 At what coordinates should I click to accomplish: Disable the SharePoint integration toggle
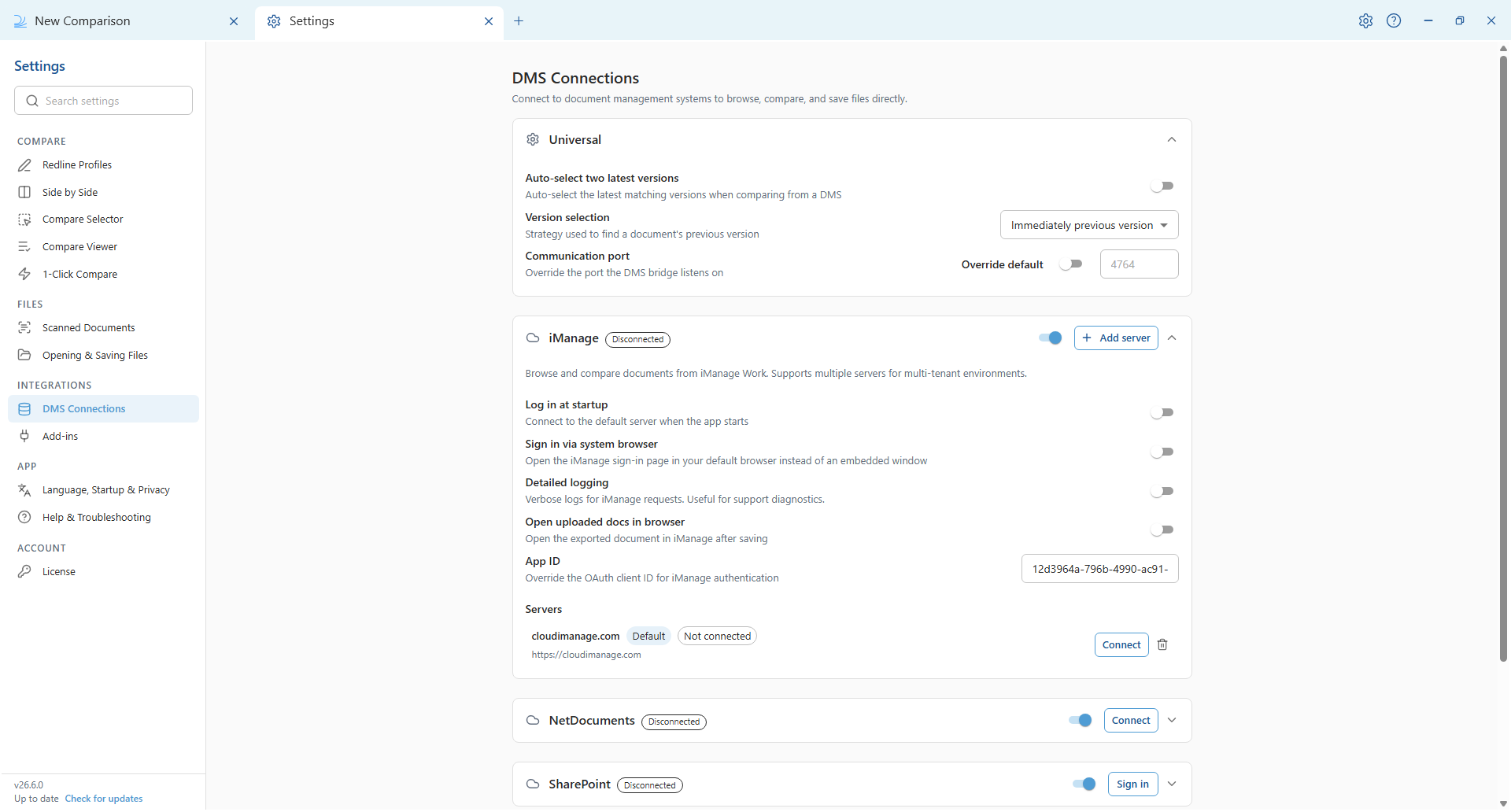pos(1084,784)
